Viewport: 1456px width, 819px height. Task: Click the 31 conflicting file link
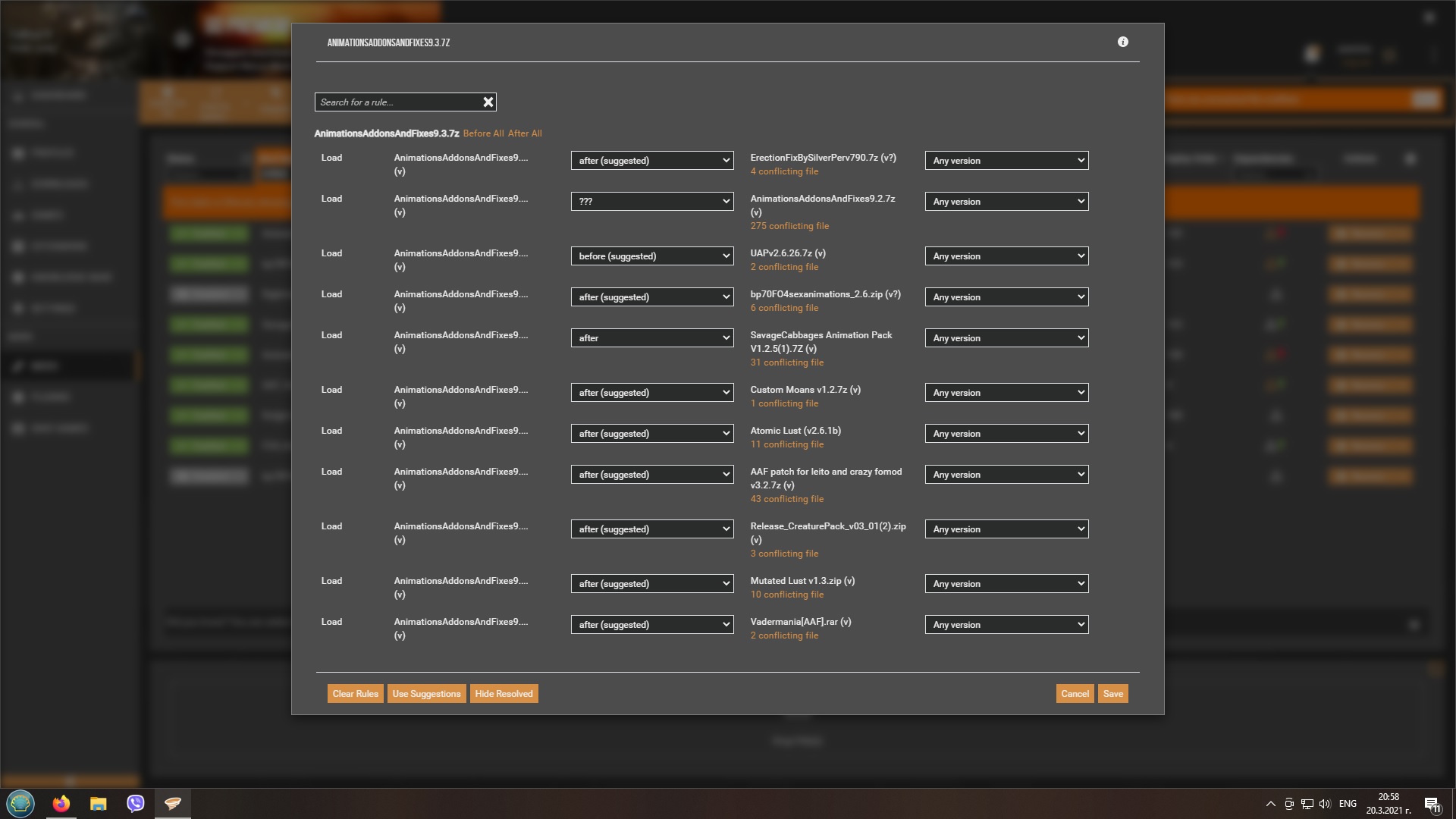pyautogui.click(x=786, y=362)
